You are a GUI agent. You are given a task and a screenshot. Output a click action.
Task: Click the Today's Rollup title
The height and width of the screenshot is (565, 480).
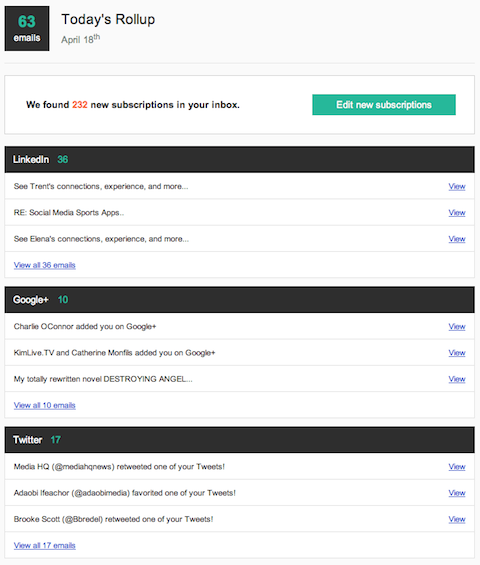[108, 19]
